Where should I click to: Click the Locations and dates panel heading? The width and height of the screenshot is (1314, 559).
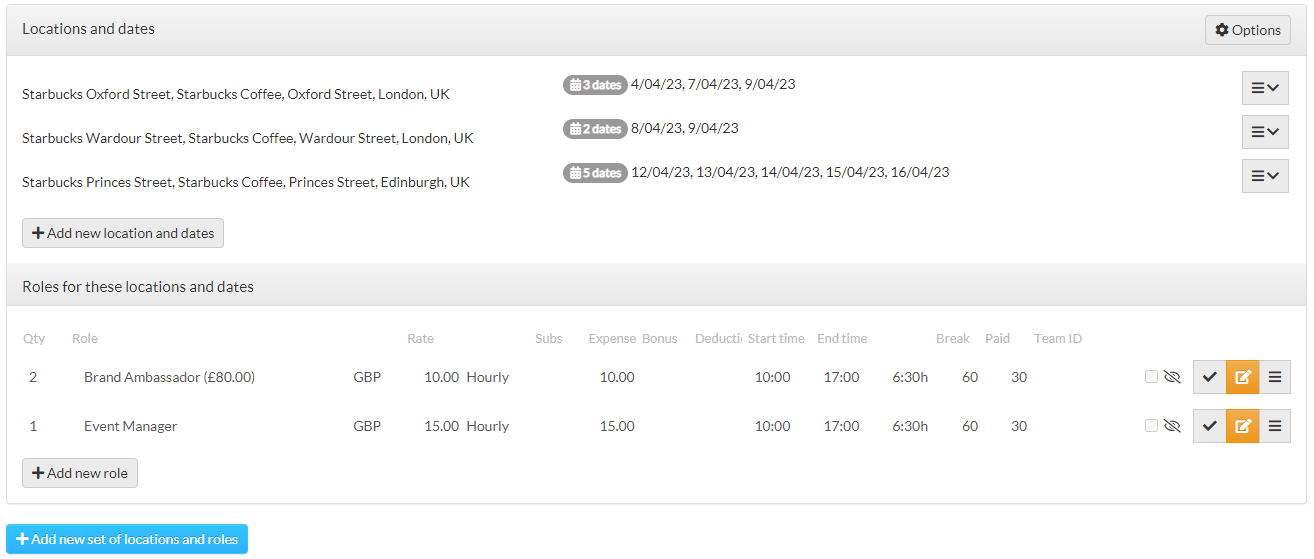coord(88,29)
